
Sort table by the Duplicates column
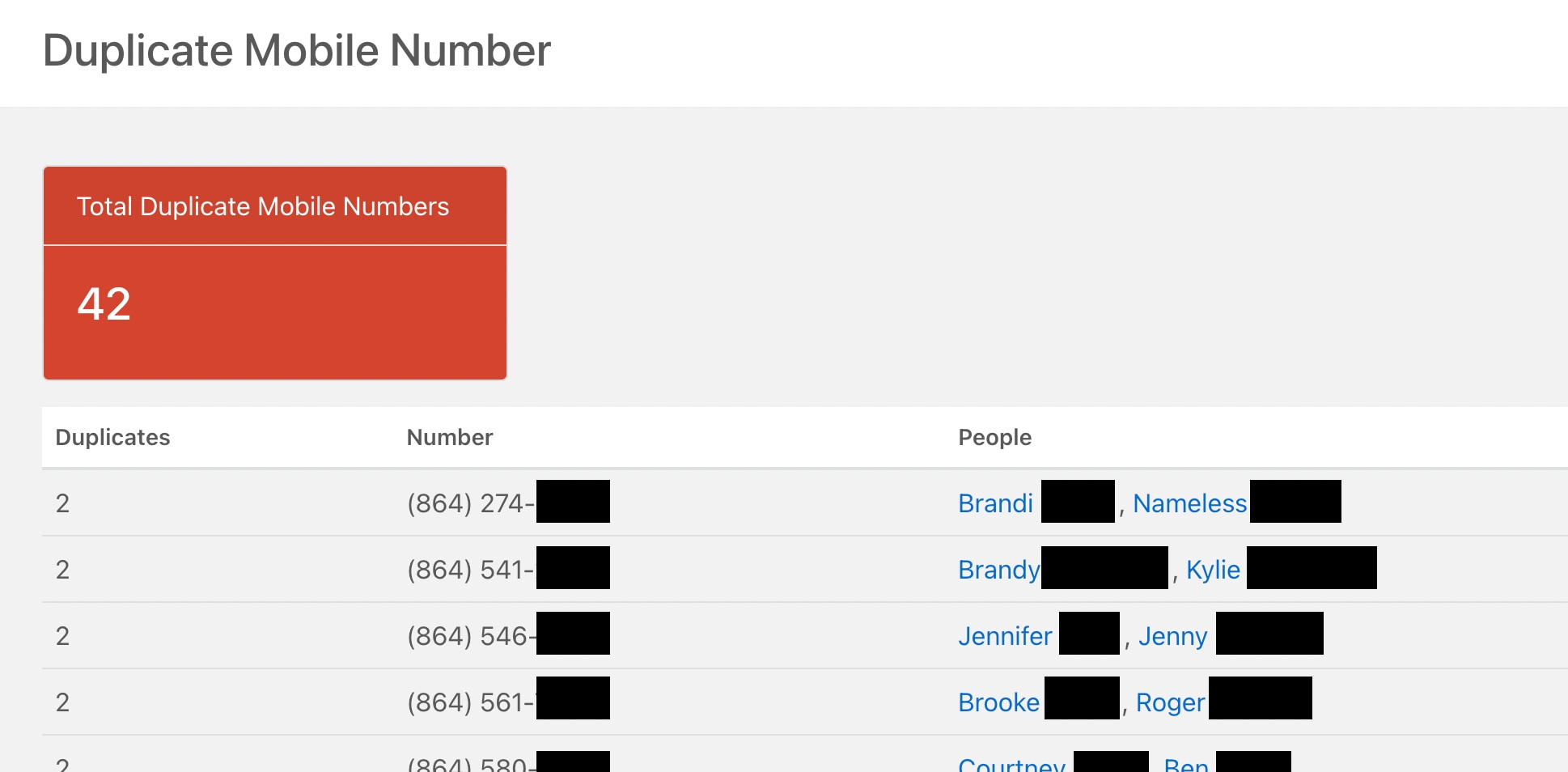112,437
